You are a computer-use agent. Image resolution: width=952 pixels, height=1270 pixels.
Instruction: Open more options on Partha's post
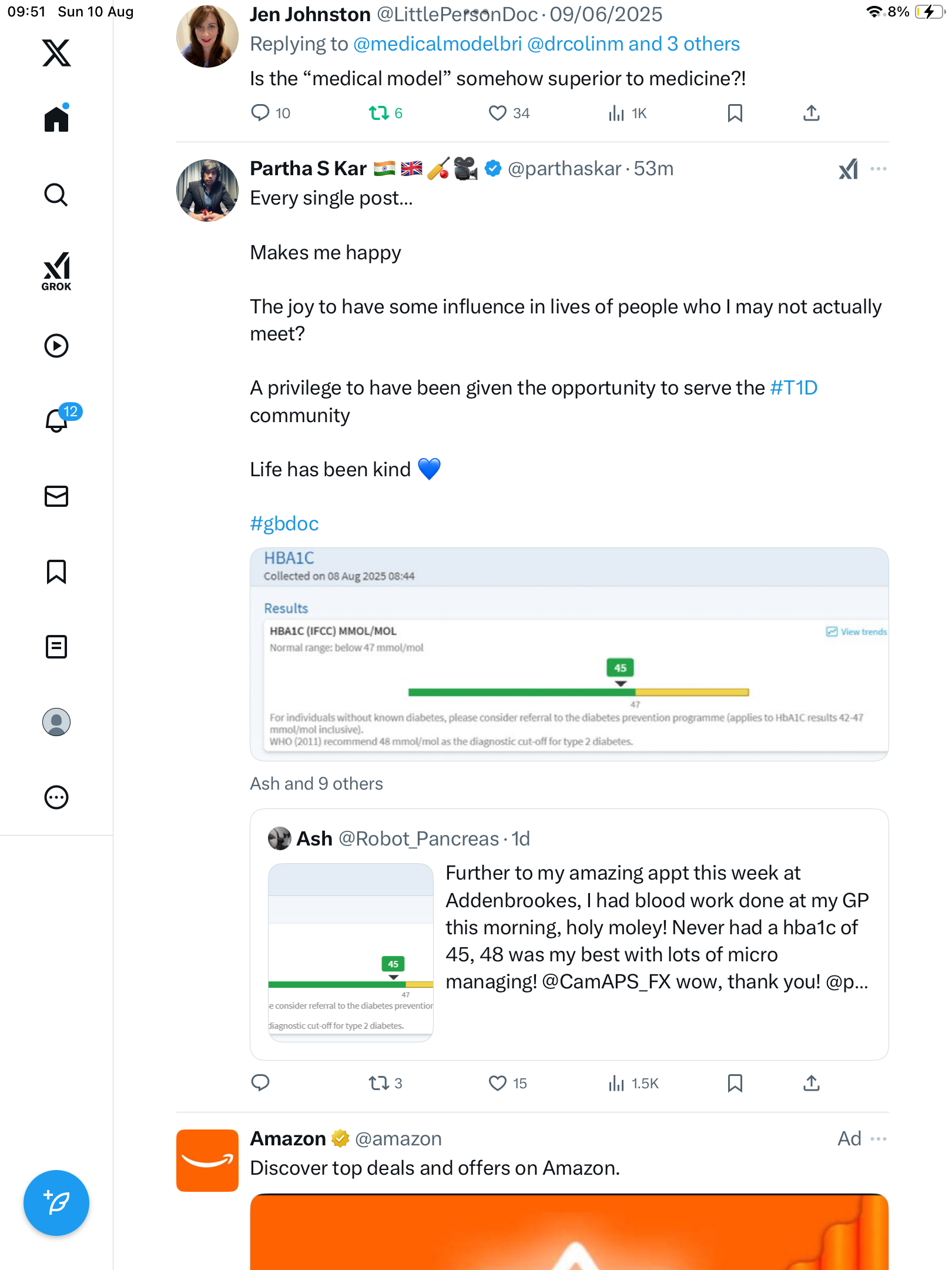(879, 169)
